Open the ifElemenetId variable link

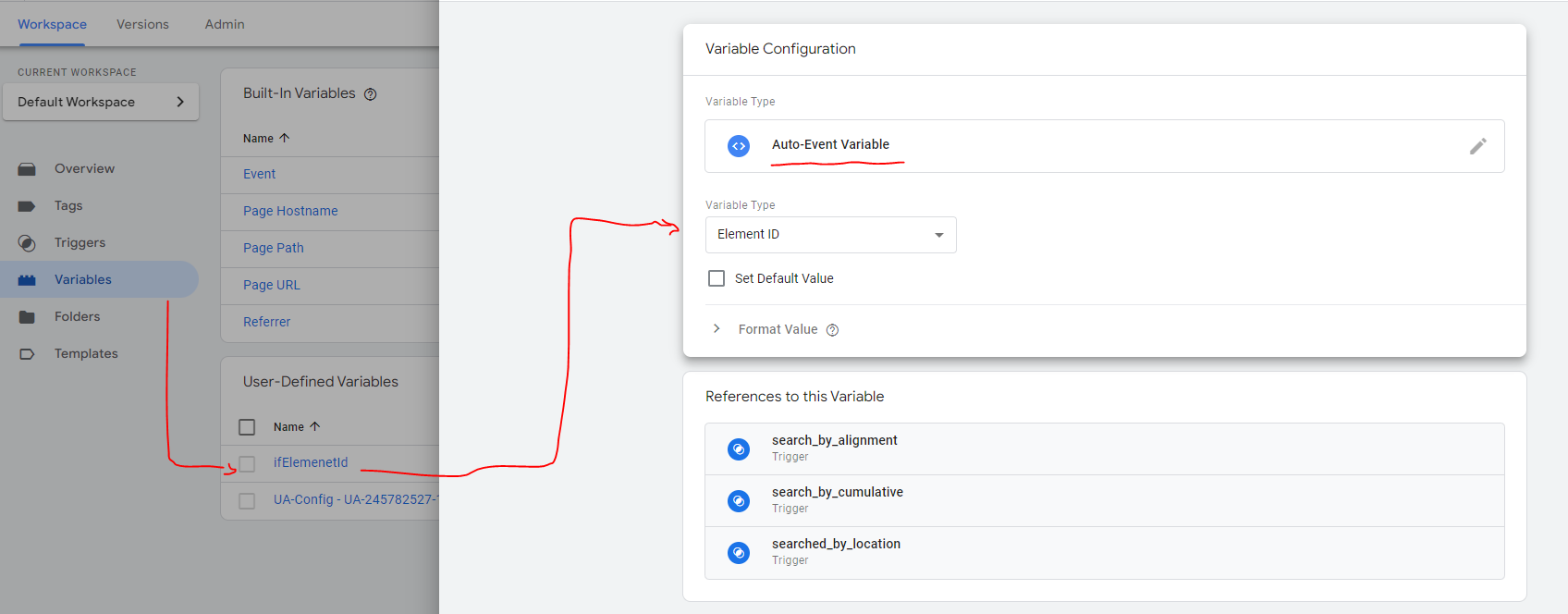click(311, 462)
